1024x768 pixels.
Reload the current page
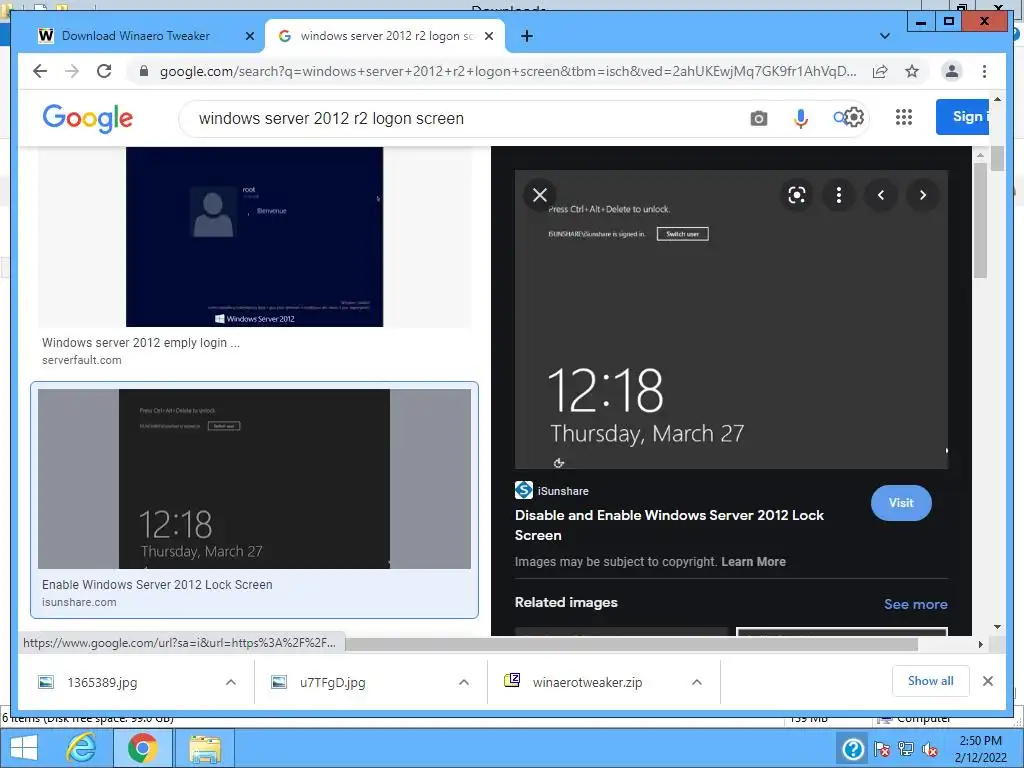[104, 71]
